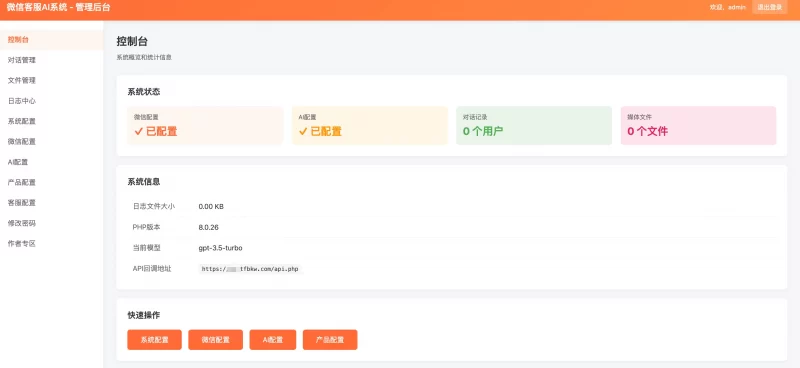Click the 日志文件大小 label
Screen dimensions: 800x368
click(x=154, y=207)
